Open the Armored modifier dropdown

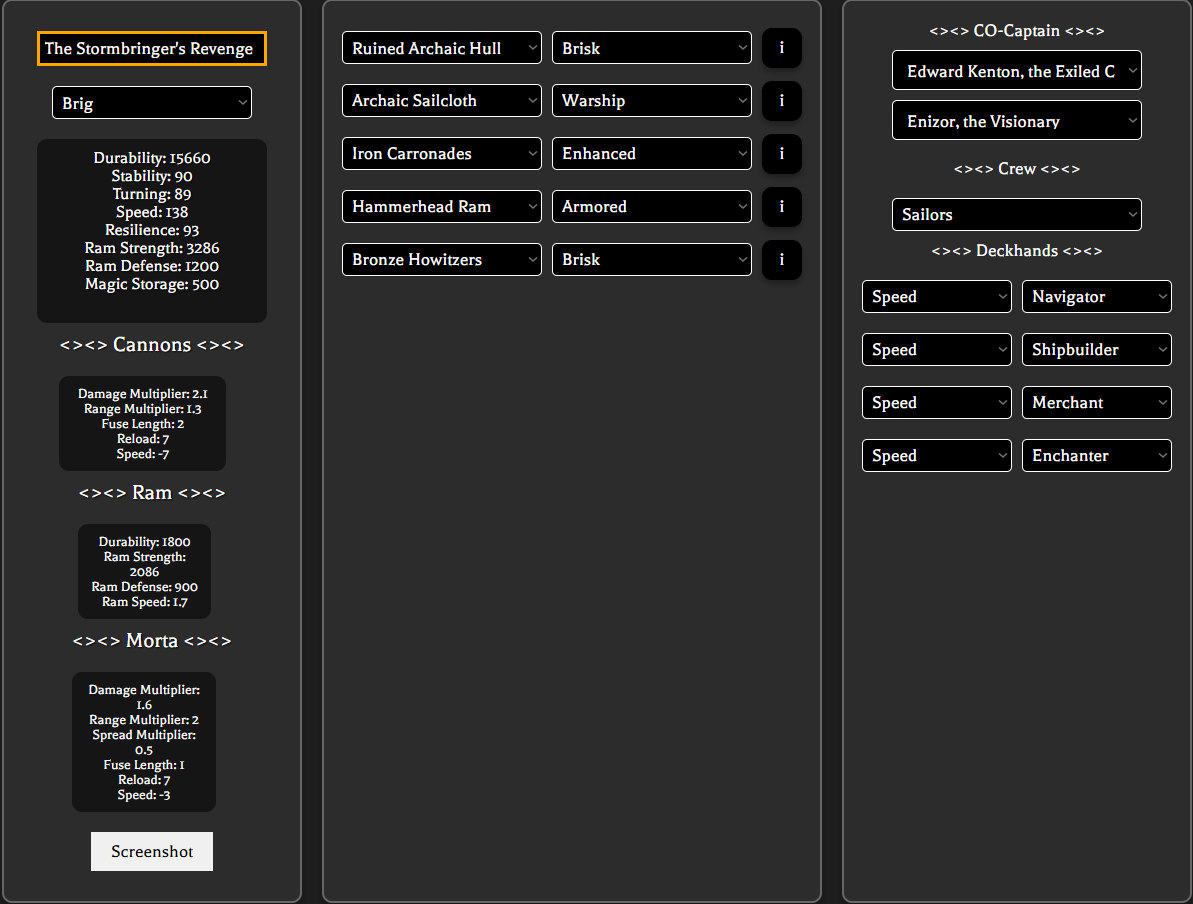tap(652, 206)
